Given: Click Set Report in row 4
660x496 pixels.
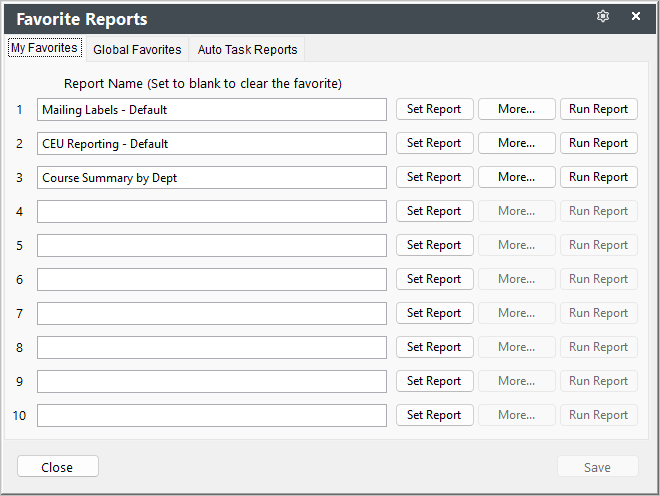Looking at the screenshot, I should (x=434, y=211).
